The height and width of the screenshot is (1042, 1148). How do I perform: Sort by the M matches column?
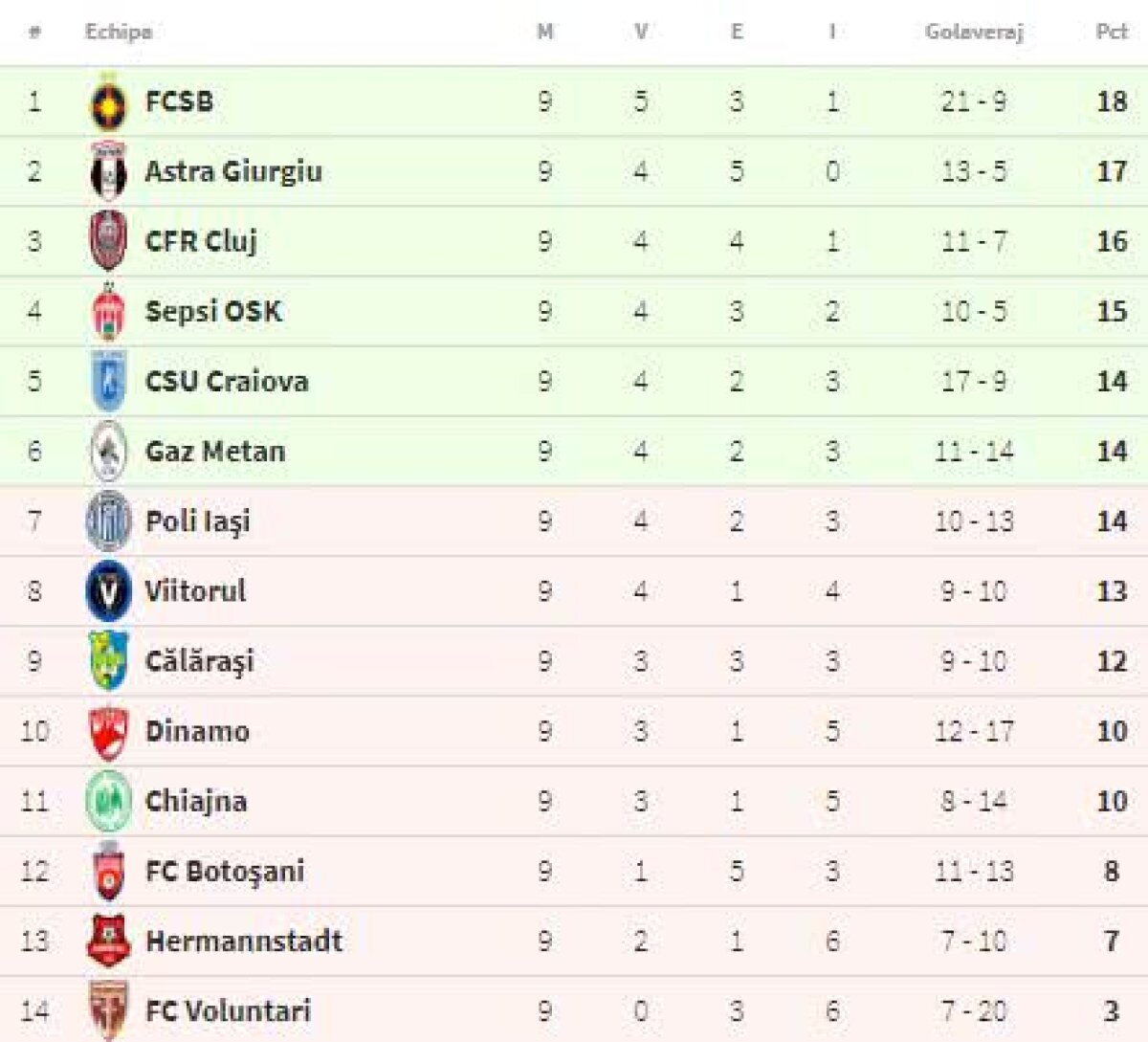point(544,32)
